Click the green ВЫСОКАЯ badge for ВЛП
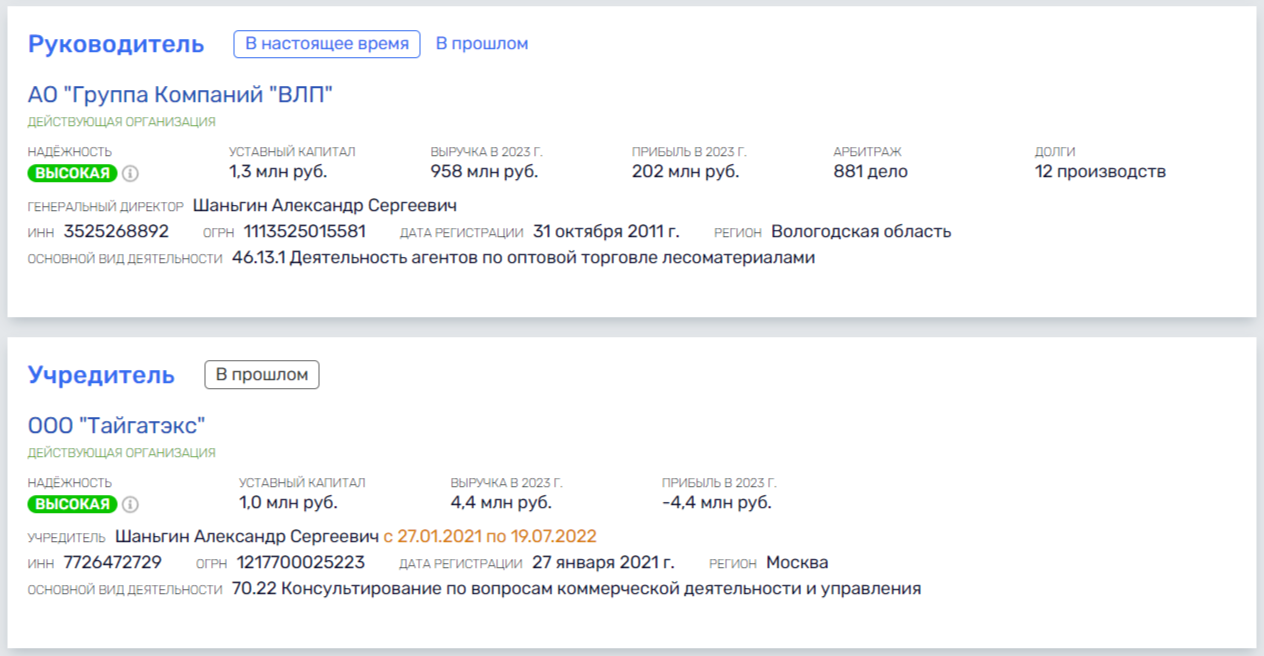 [x=72, y=173]
